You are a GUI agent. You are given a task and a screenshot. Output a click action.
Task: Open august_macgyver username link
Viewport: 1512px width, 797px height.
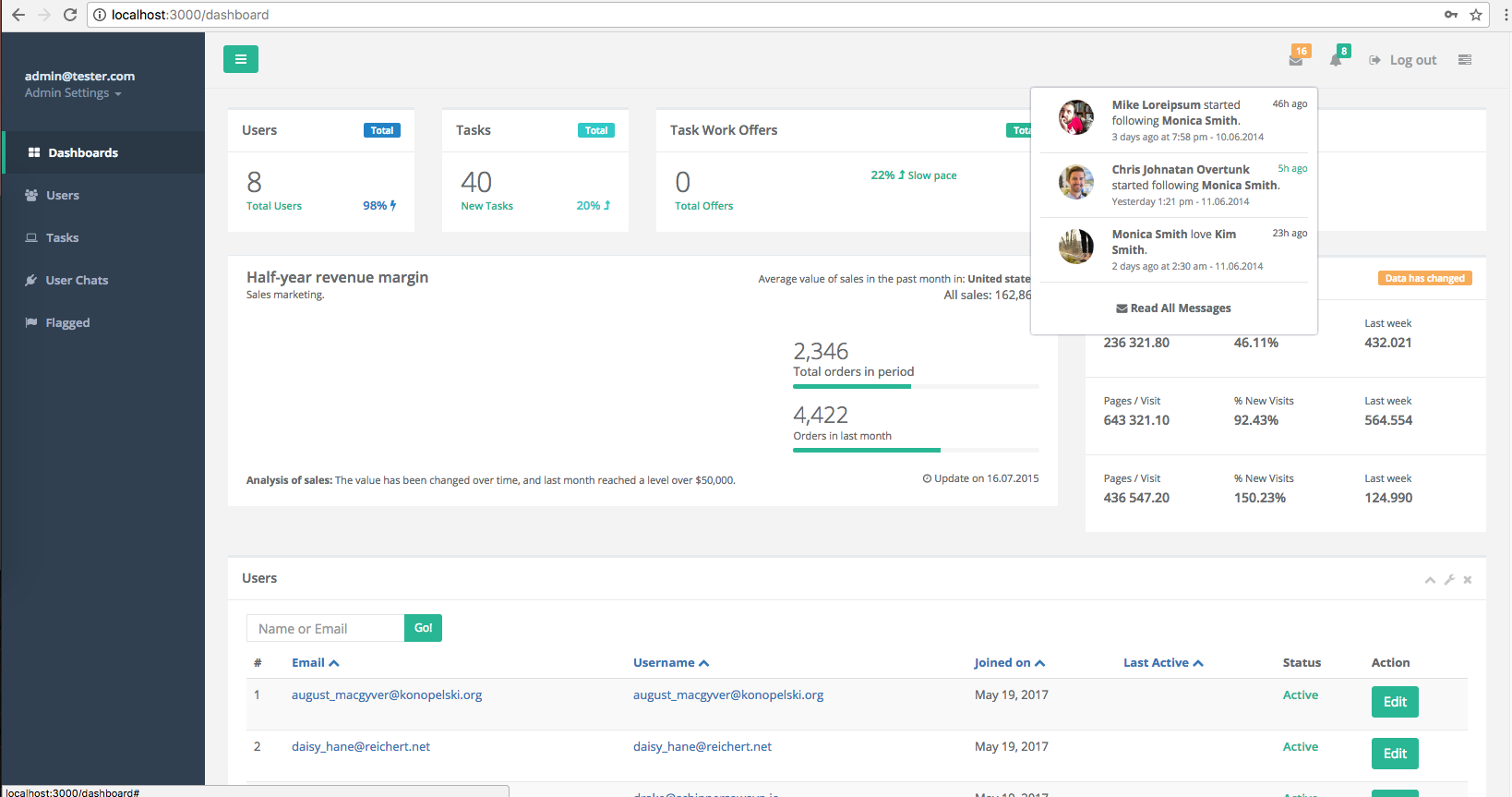point(728,695)
